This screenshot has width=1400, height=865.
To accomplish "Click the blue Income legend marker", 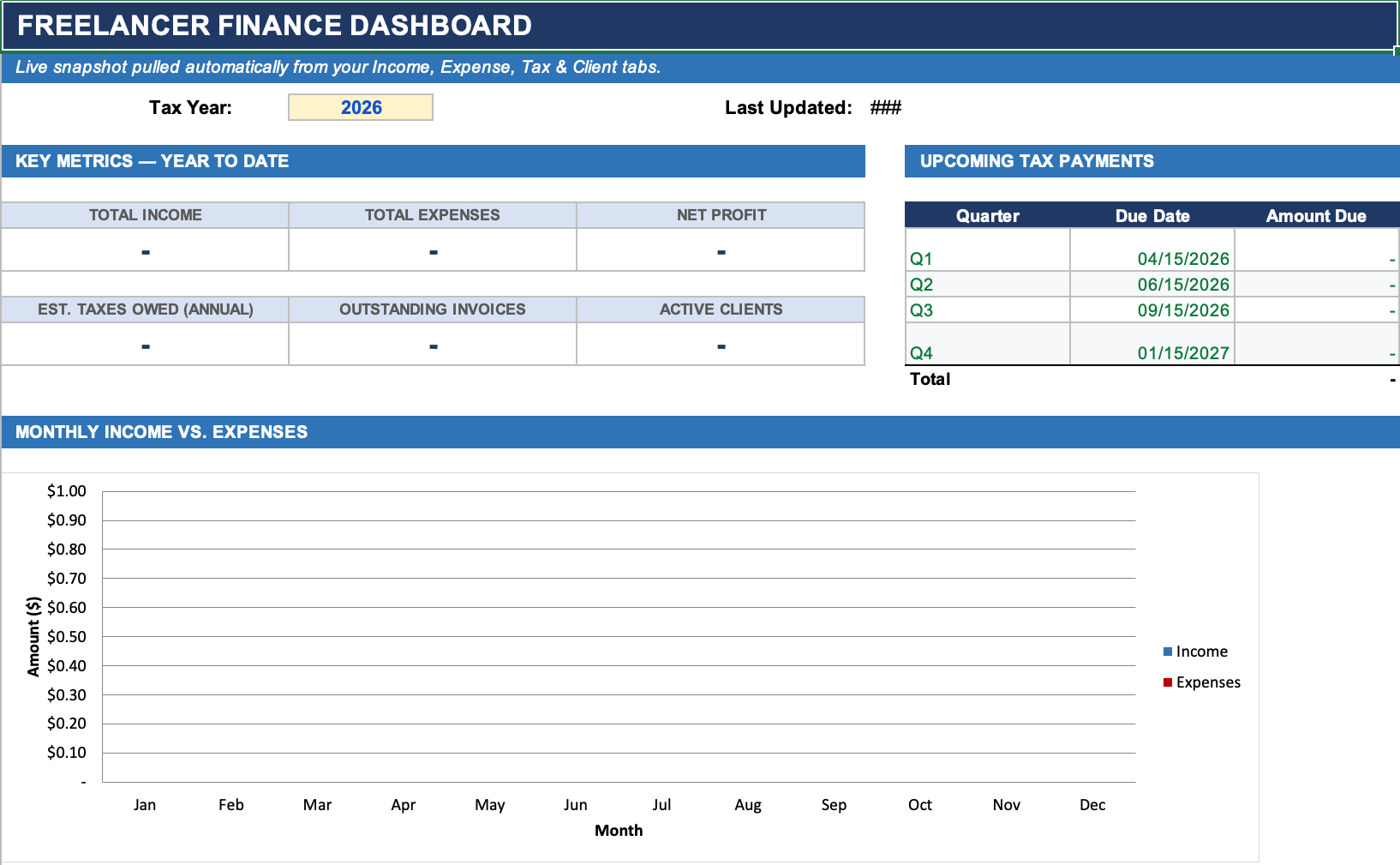I will (1167, 652).
